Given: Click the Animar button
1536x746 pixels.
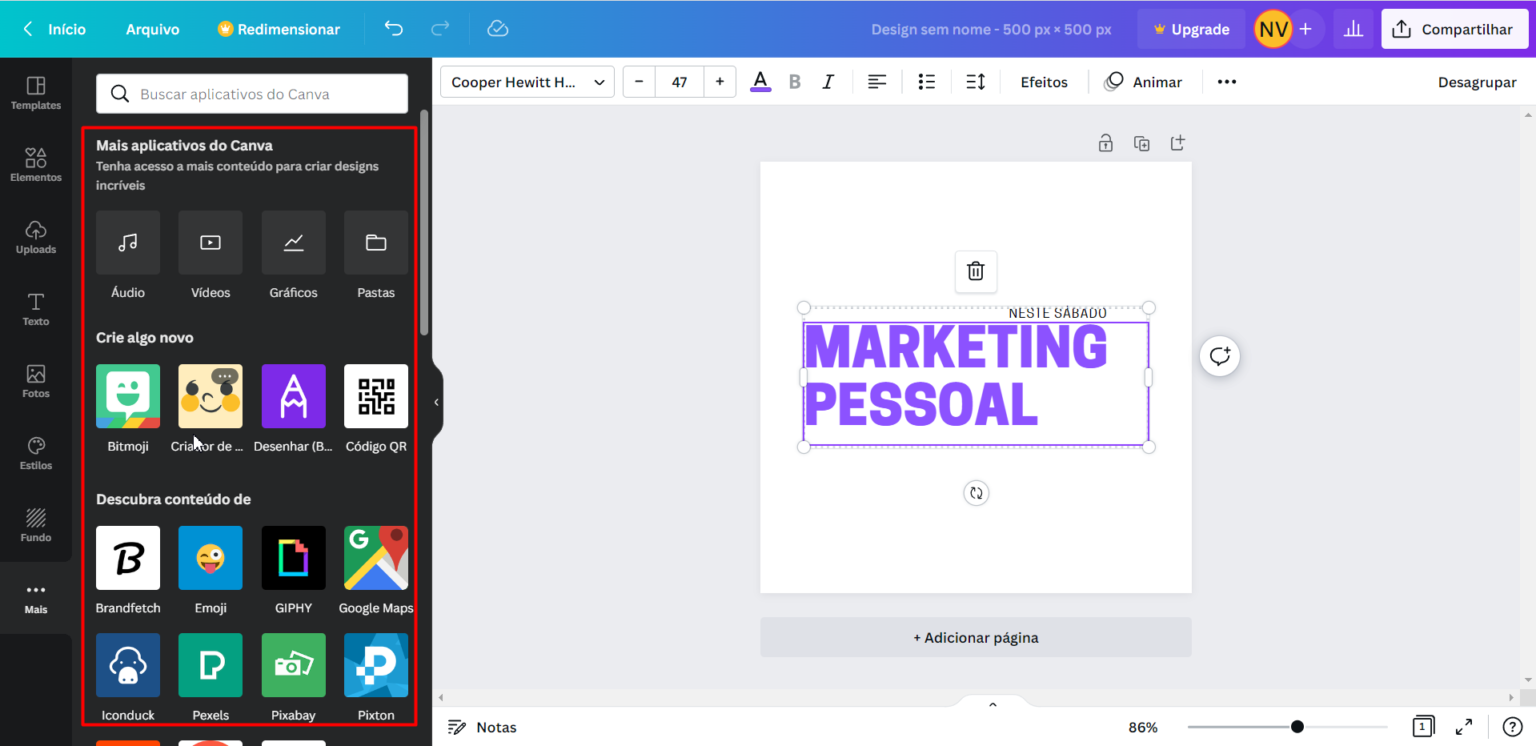Looking at the screenshot, I should tap(1143, 82).
